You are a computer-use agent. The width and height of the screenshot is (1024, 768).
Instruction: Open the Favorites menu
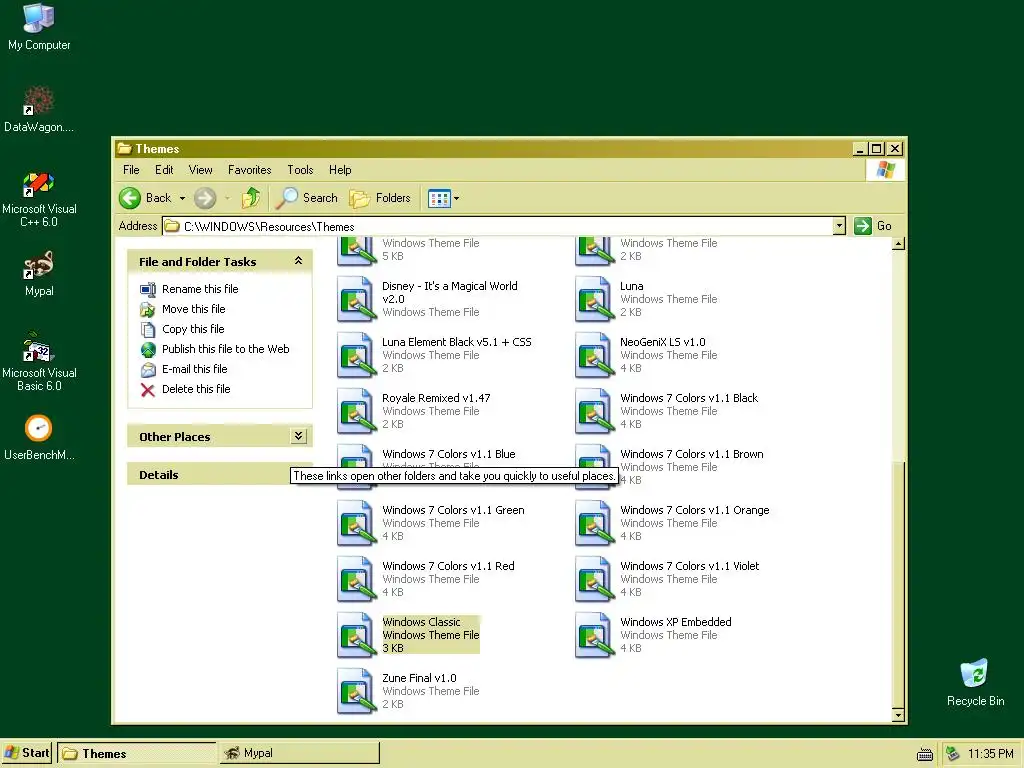(249, 170)
